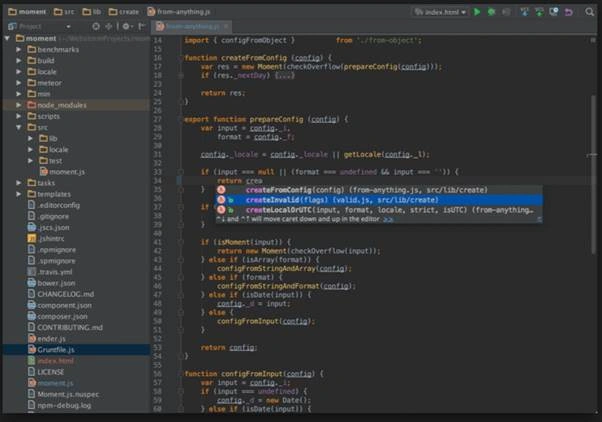The height and width of the screenshot is (422, 602).
Task: Click the node_modules folder icon
Action: pos(31,105)
